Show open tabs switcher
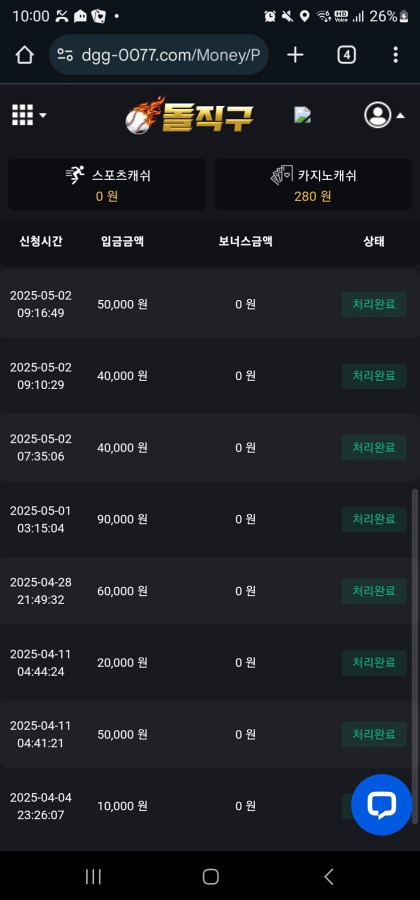The width and height of the screenshot is (420, 900). [x=346, y=55]
